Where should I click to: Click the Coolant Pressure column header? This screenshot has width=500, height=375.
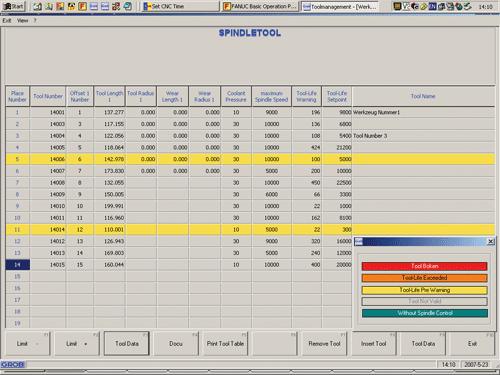click(236, 96)
